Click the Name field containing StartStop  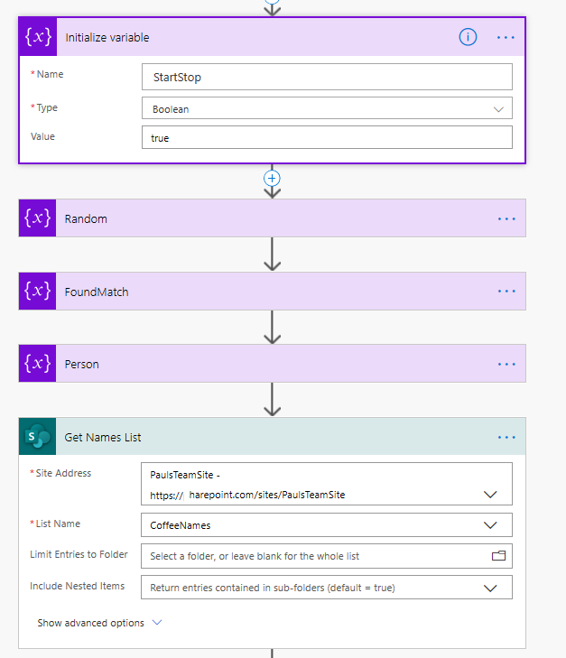(327, 77)
